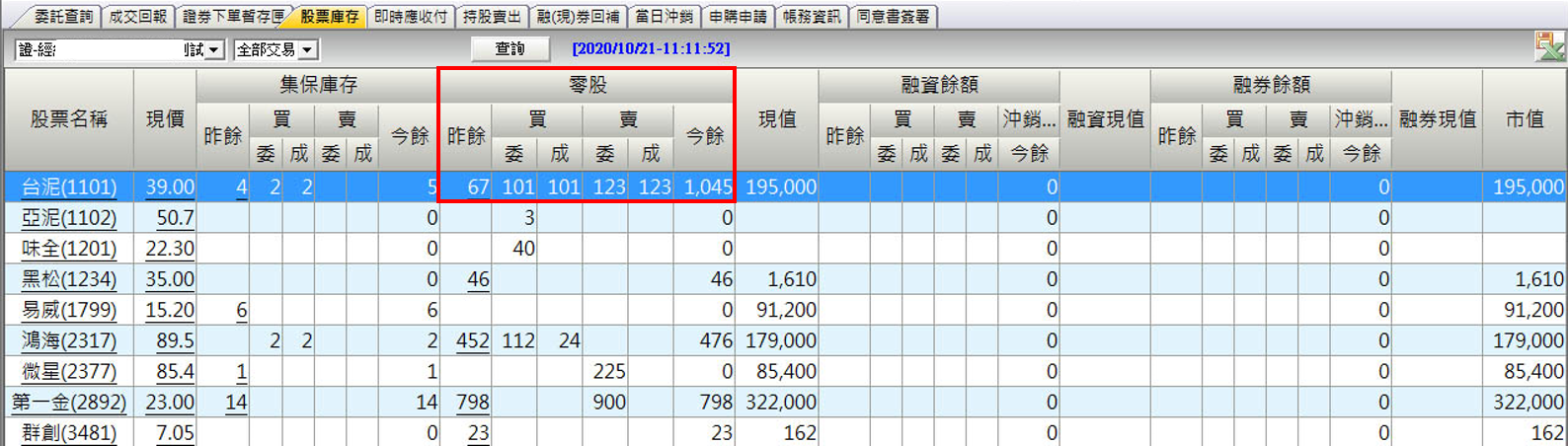Go to the 即時應收付 tab

pyautogui.click(x=411, y=17)
